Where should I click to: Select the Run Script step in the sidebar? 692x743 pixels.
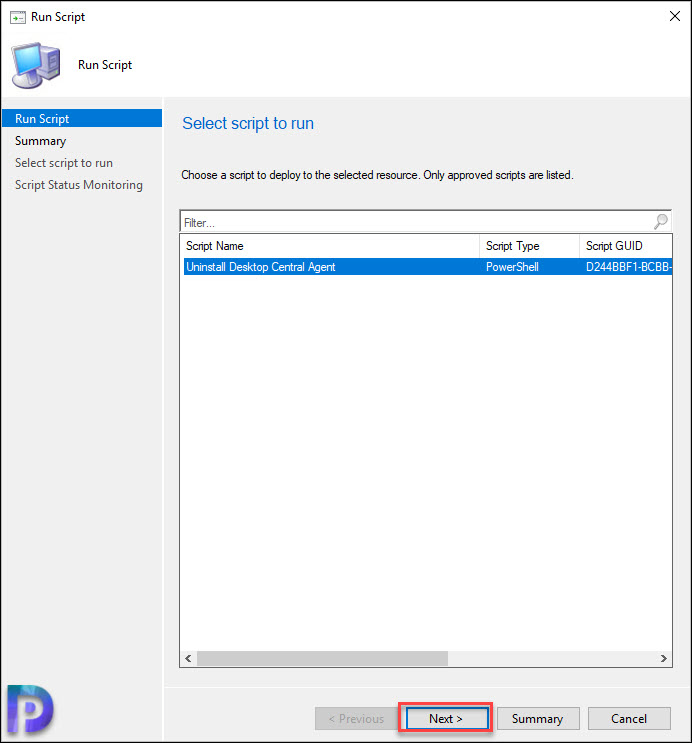coord(82,118)
